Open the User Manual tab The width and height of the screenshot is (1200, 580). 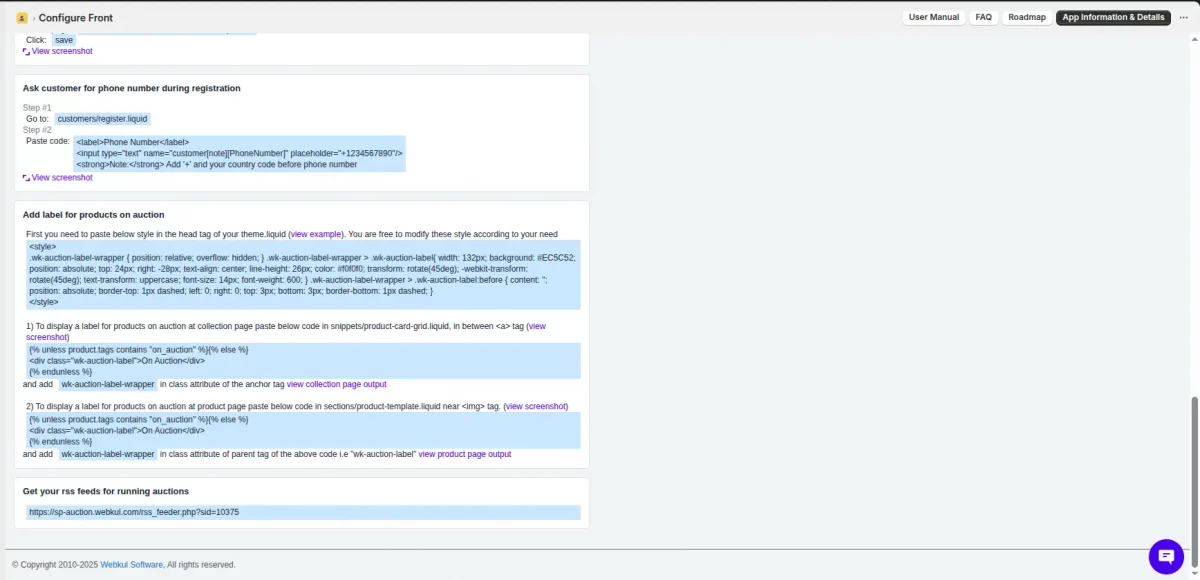coord(933,17)
